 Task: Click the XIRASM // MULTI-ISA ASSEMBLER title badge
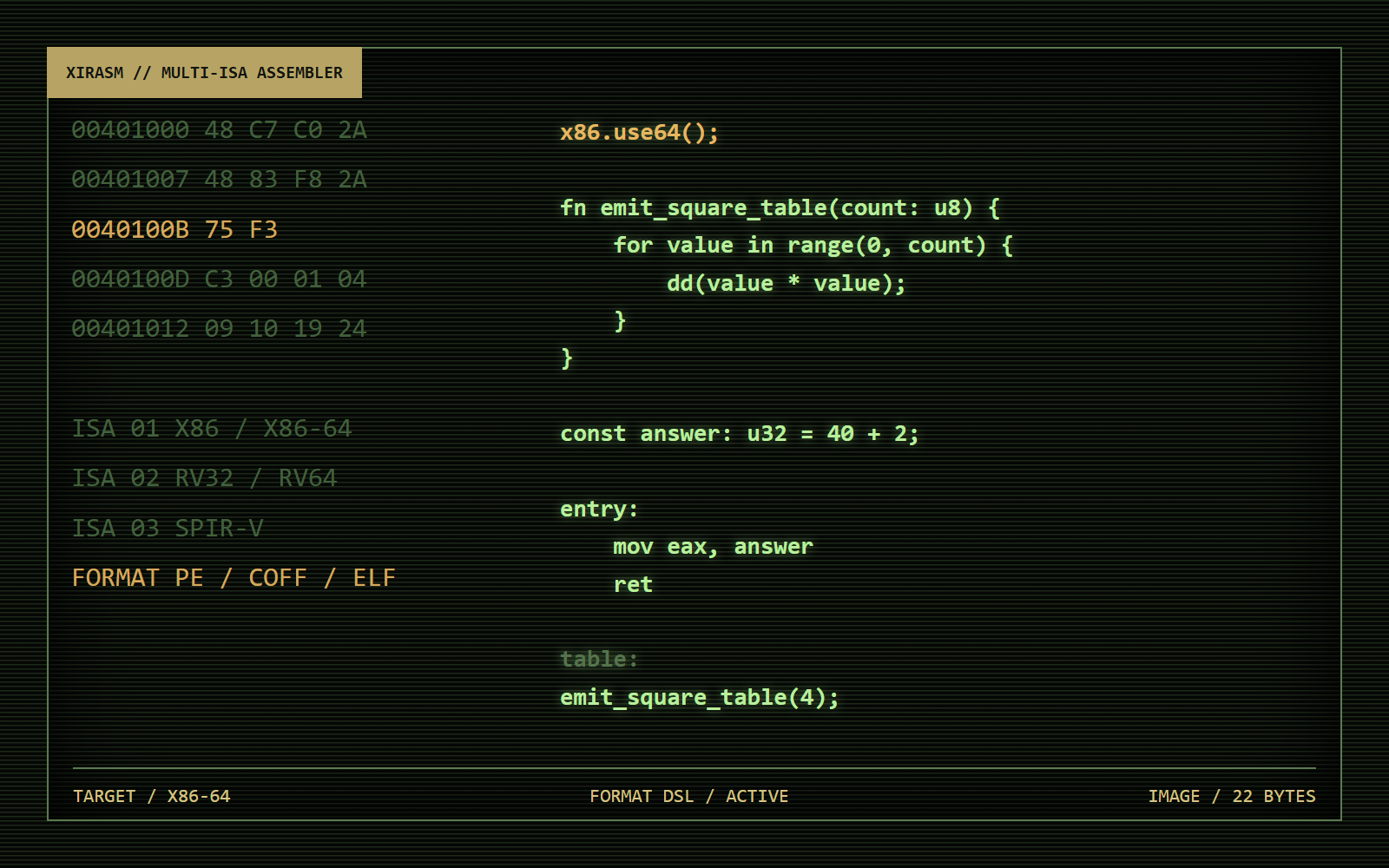click(204, 73)
